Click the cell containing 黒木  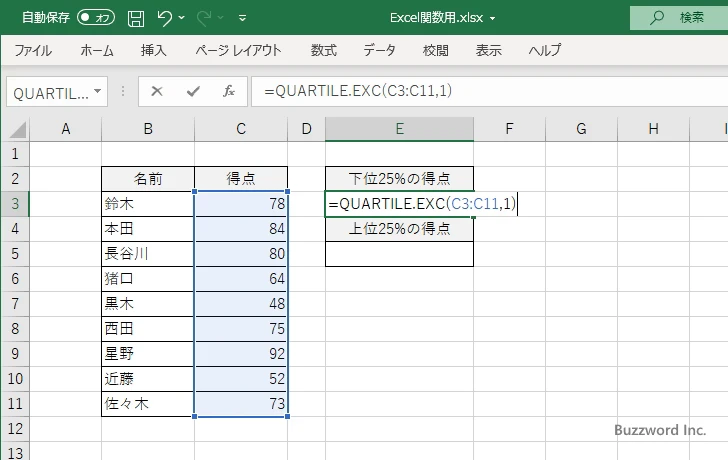pyautogui.click(x=148, y=304)
